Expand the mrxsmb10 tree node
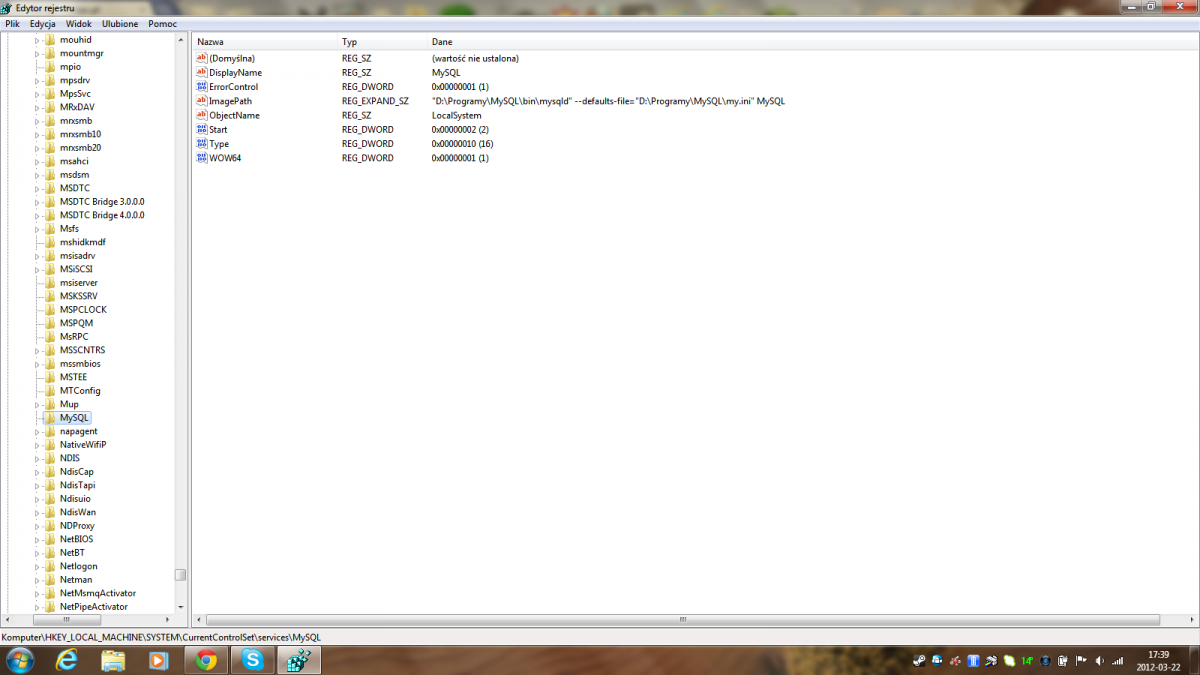This screenshot has height=675, width=1200. 38,134
